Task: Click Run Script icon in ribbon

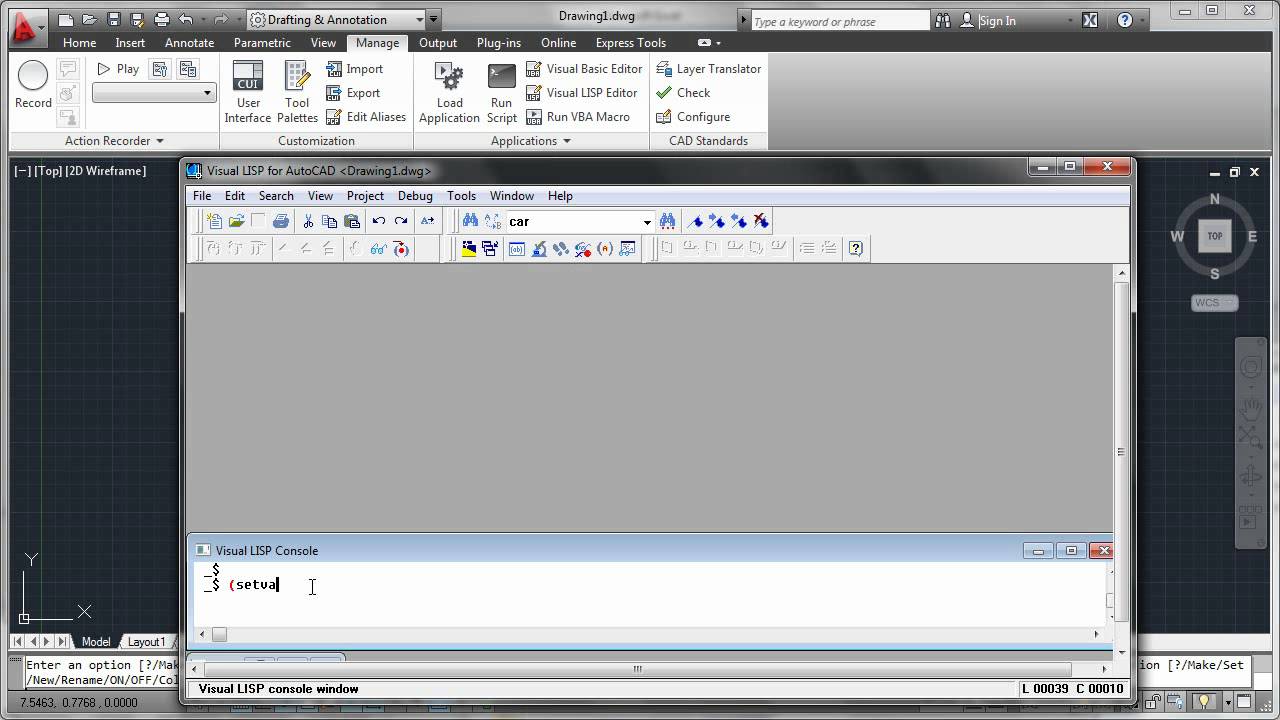Action: pos(501,93)
